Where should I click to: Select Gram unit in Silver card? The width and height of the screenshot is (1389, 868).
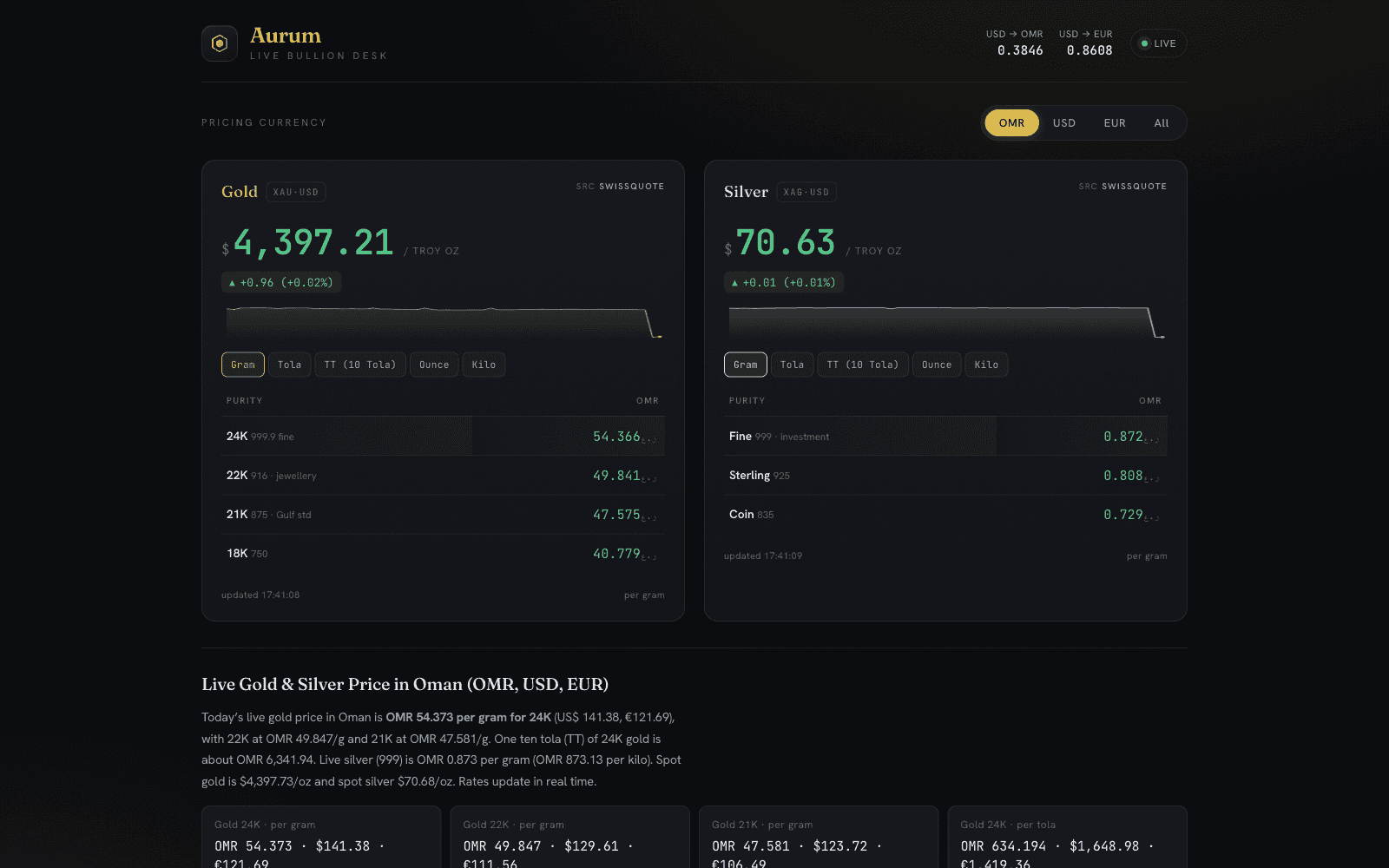(746, 365)
